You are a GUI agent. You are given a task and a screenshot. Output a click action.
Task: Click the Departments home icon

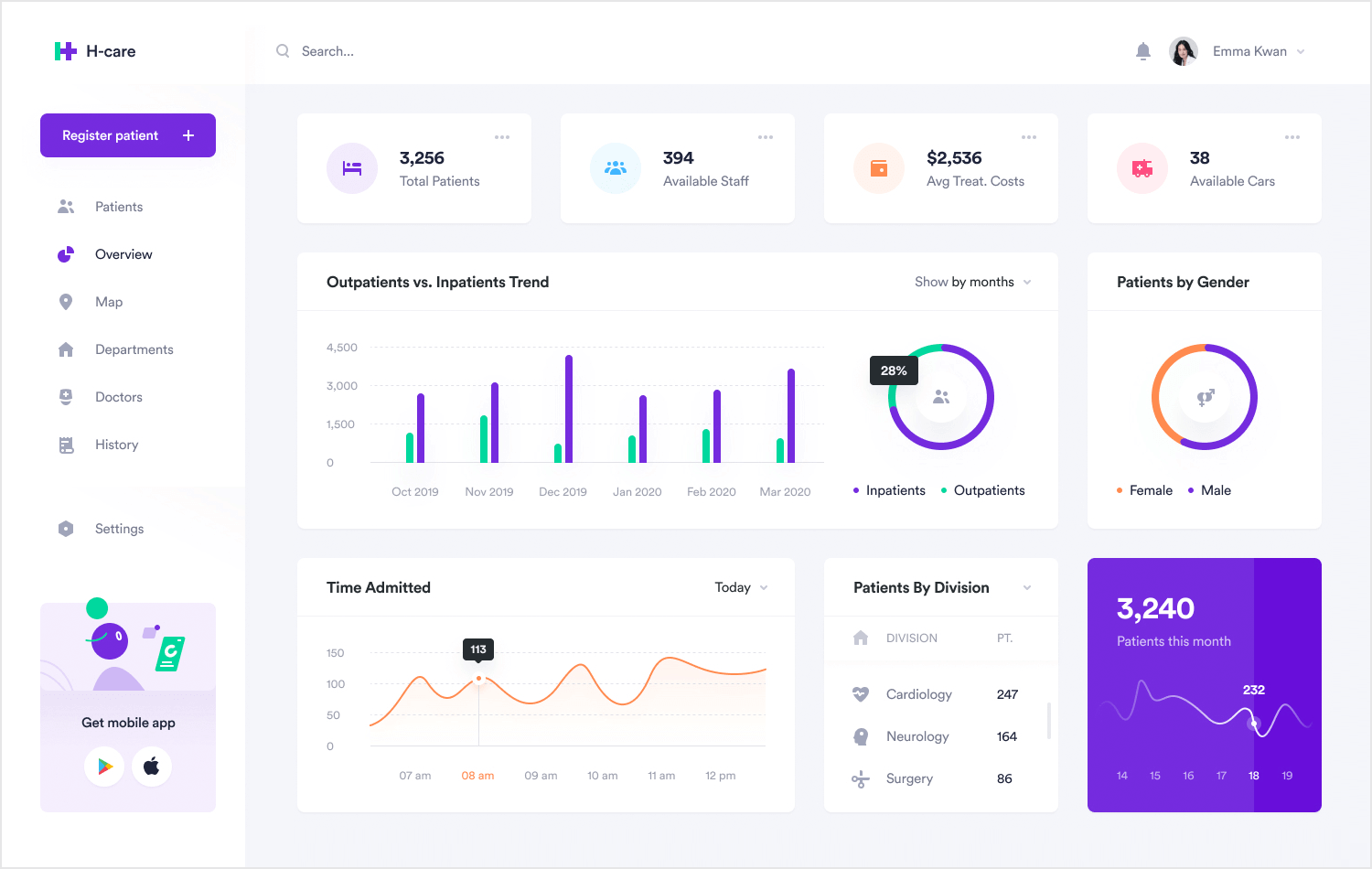(65, 349)
